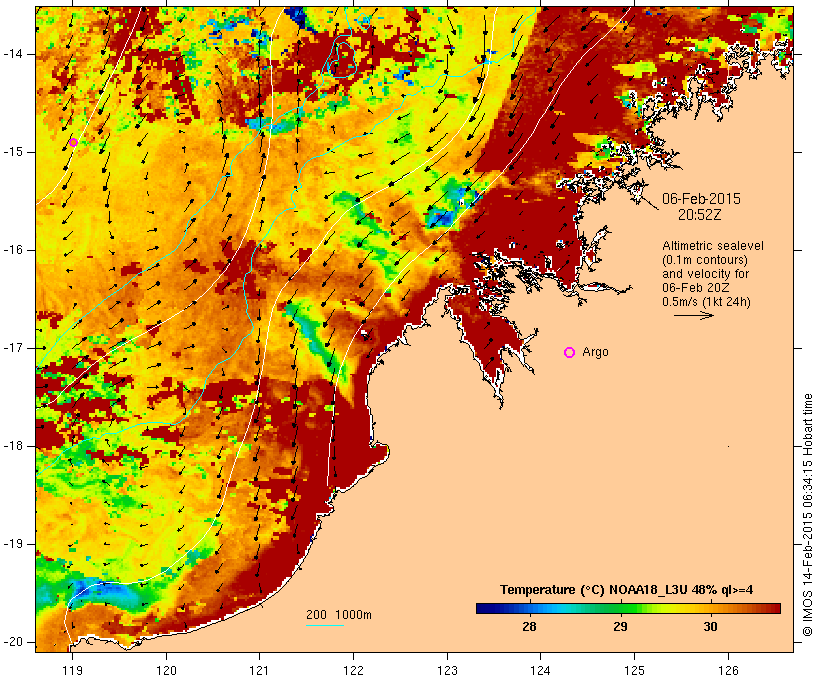
Task: Click the 0.5 m/s velocity scale arrow
Action: click(x=693, y=315)
